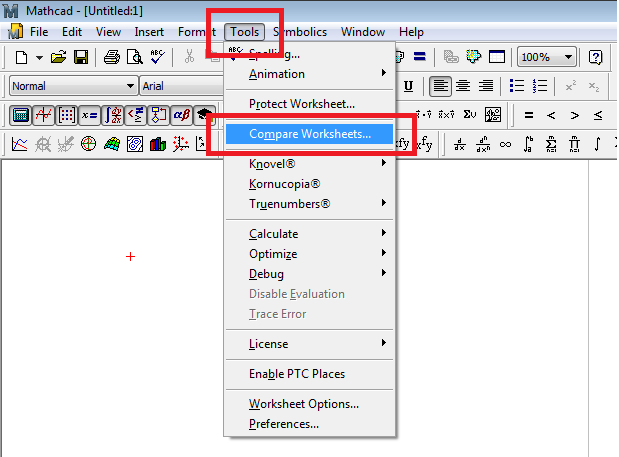Open the Insert menu

pyautogui.click(x=149, y=32)
